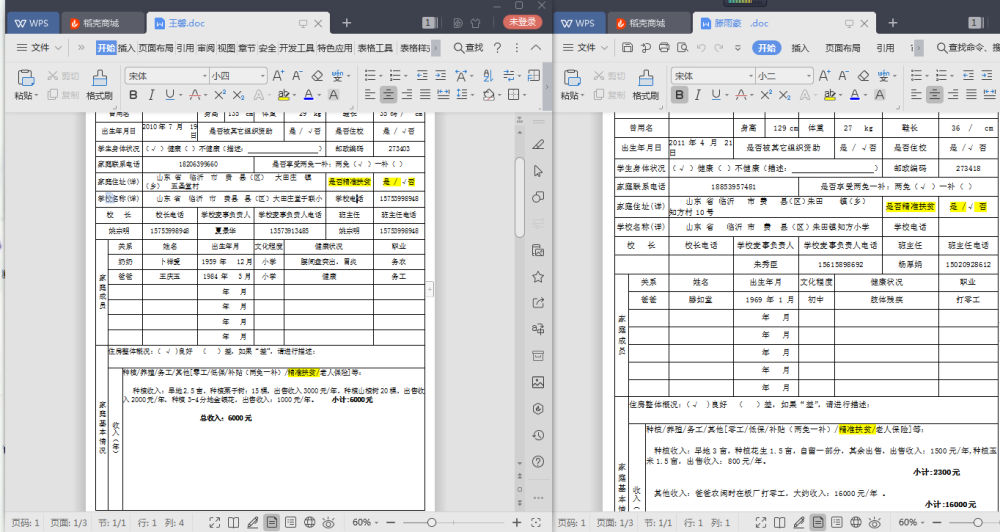Undo last action in right WPS window
The width and height of the screenshot is (1000, 532).
point(702,47)
